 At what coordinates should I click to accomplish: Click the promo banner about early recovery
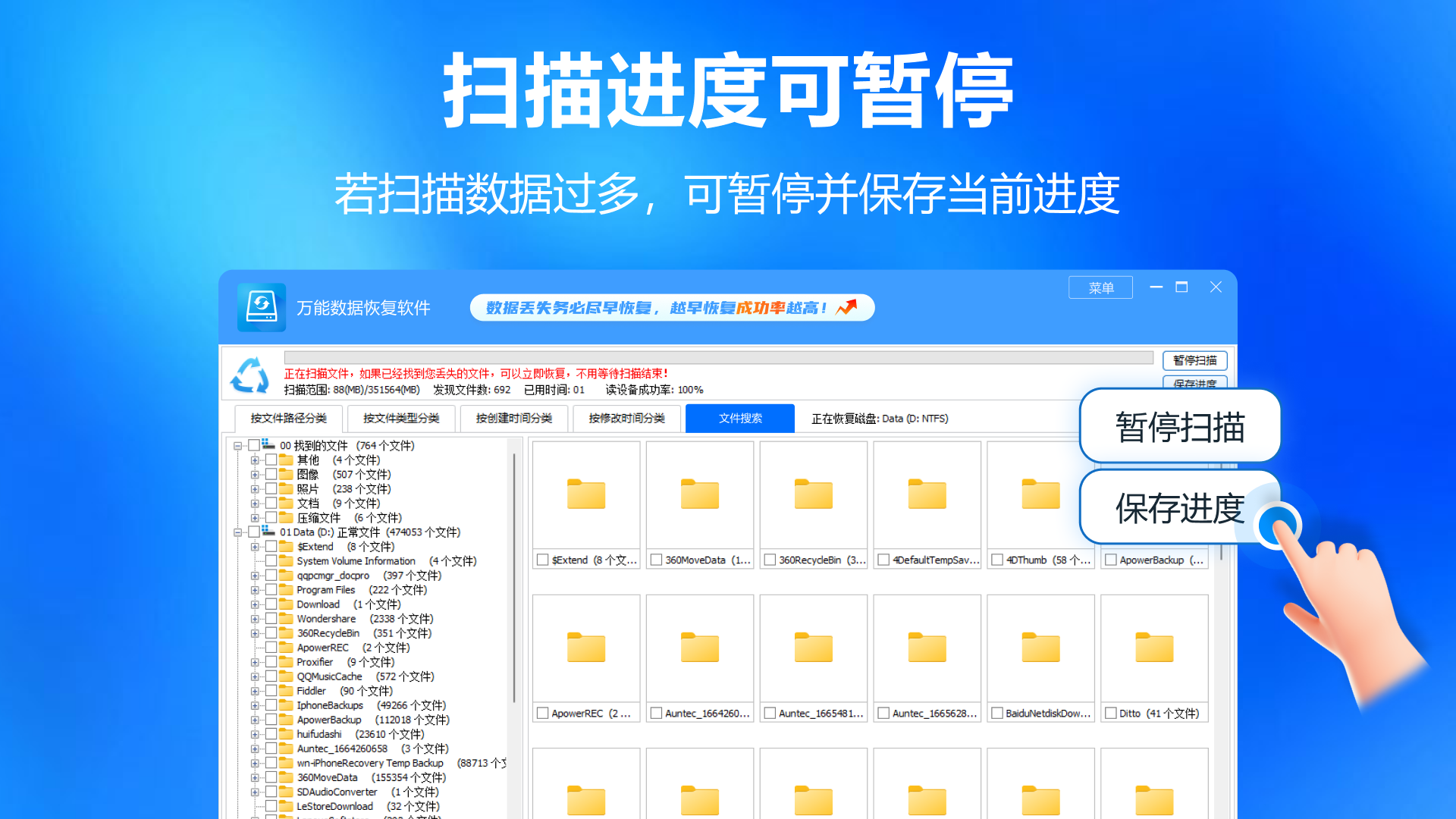[672, 307]
